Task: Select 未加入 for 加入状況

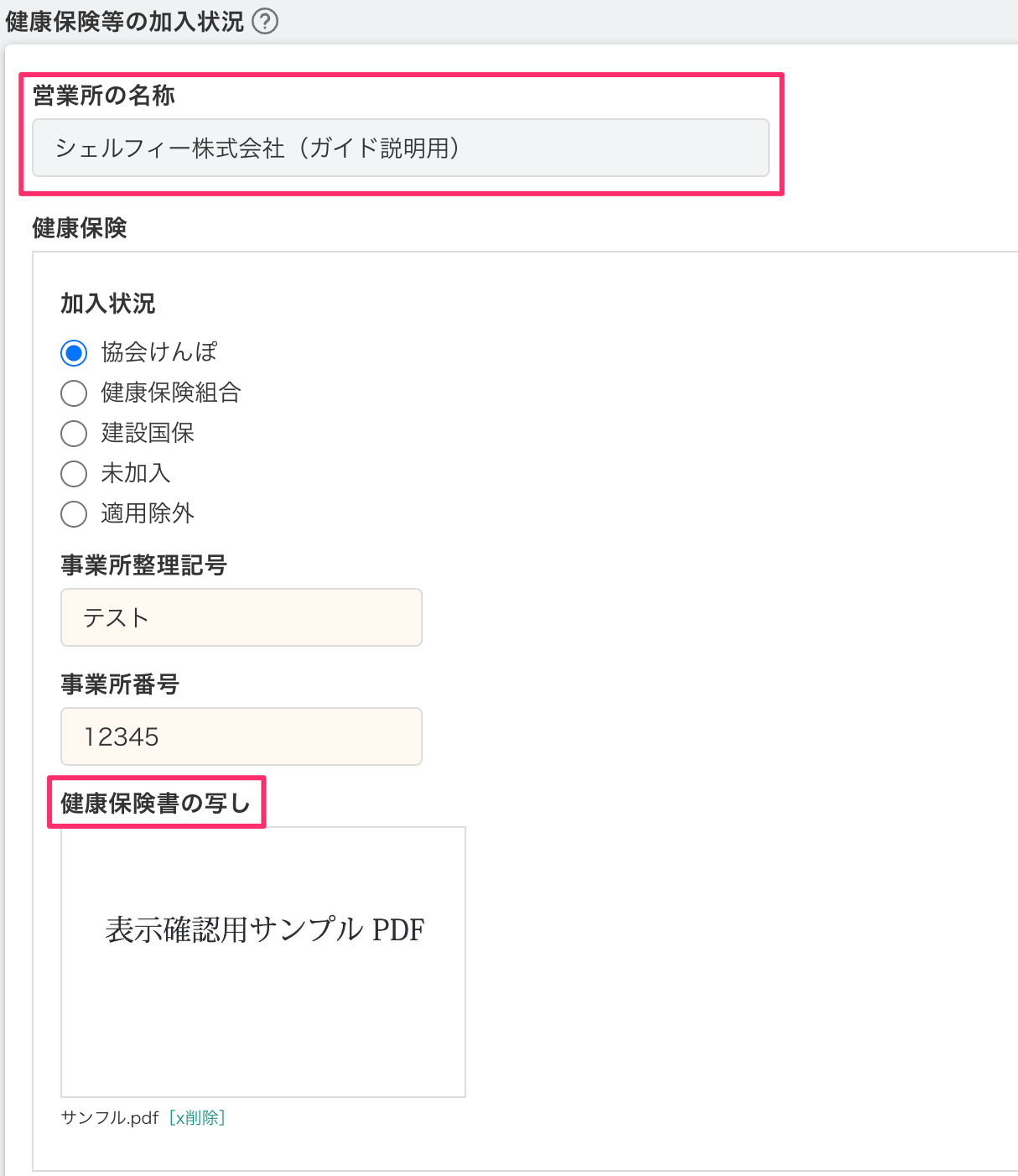Action: point(74,473)
